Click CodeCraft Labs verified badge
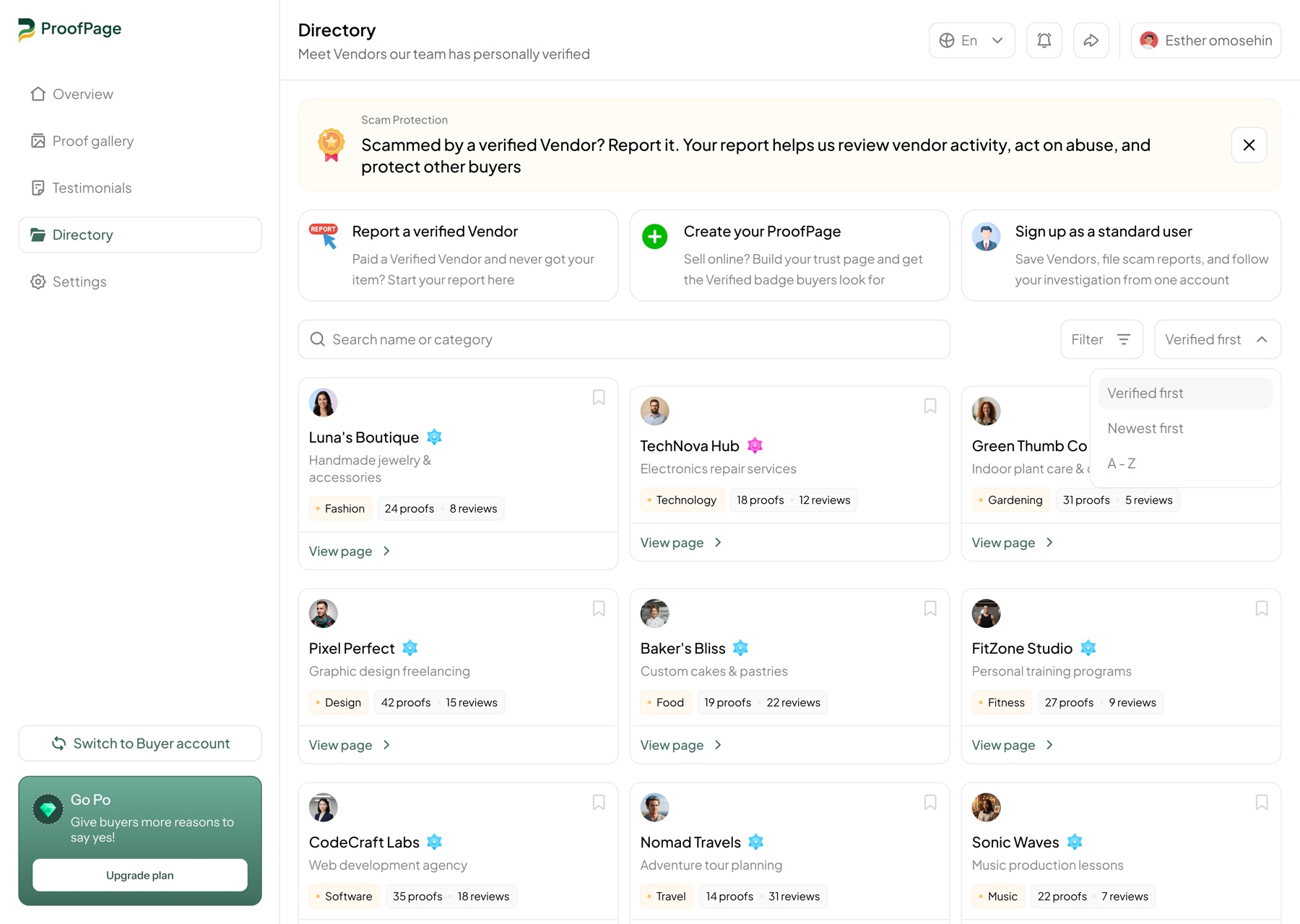Image resolution: width=1300 pixels, height=924 pixels. tap(434, 842)
